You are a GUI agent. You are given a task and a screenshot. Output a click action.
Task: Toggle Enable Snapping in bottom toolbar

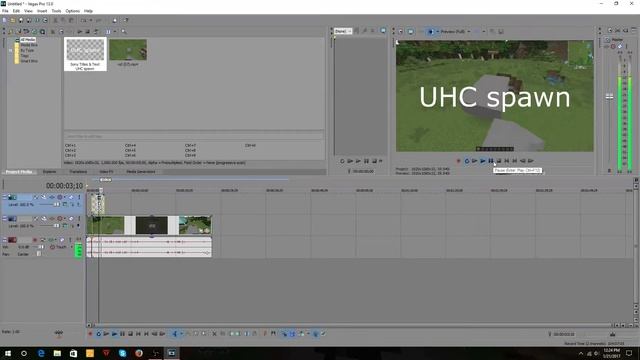(285, 334)
